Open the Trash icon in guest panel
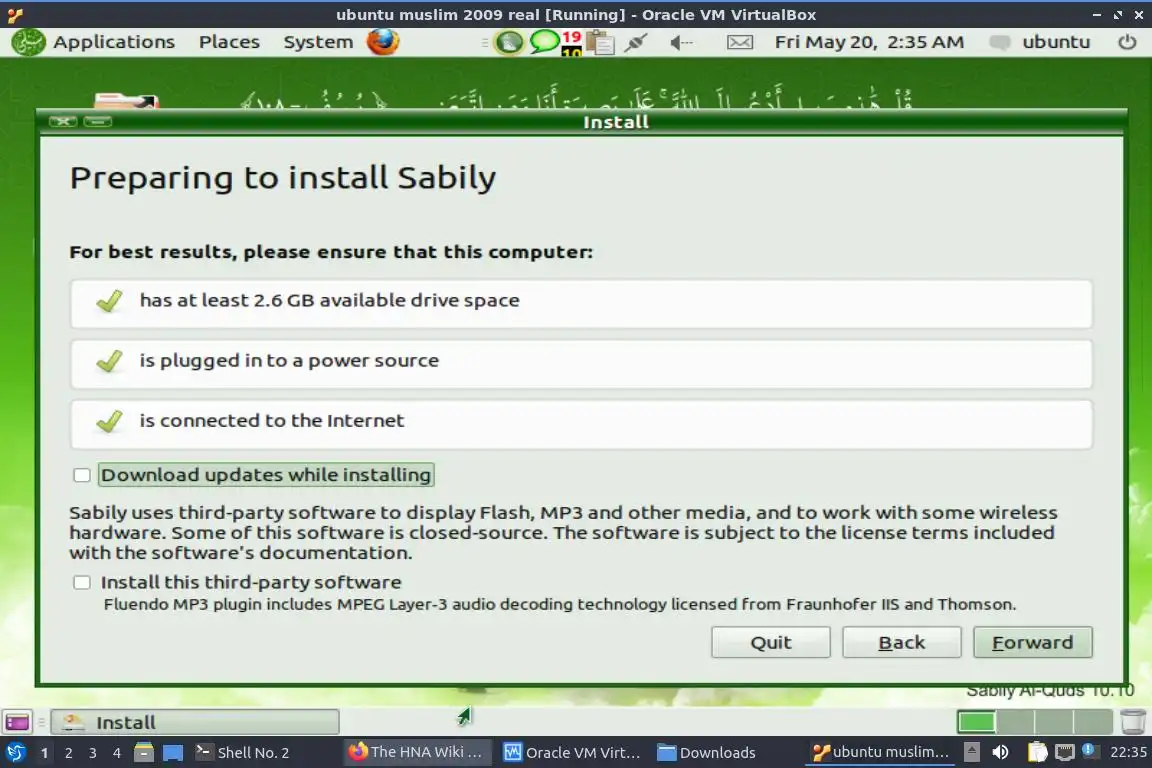 [1133, 722]
